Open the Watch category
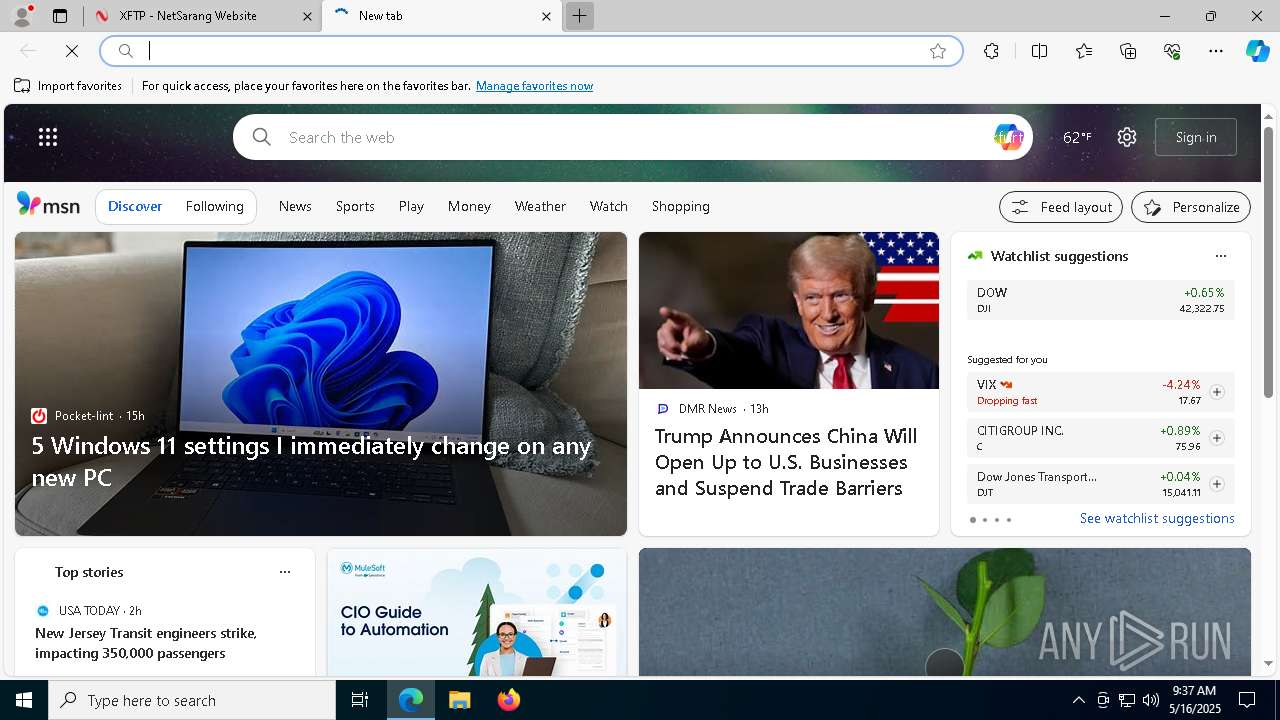The image size is (1280, 720). [x=609, y=206]
